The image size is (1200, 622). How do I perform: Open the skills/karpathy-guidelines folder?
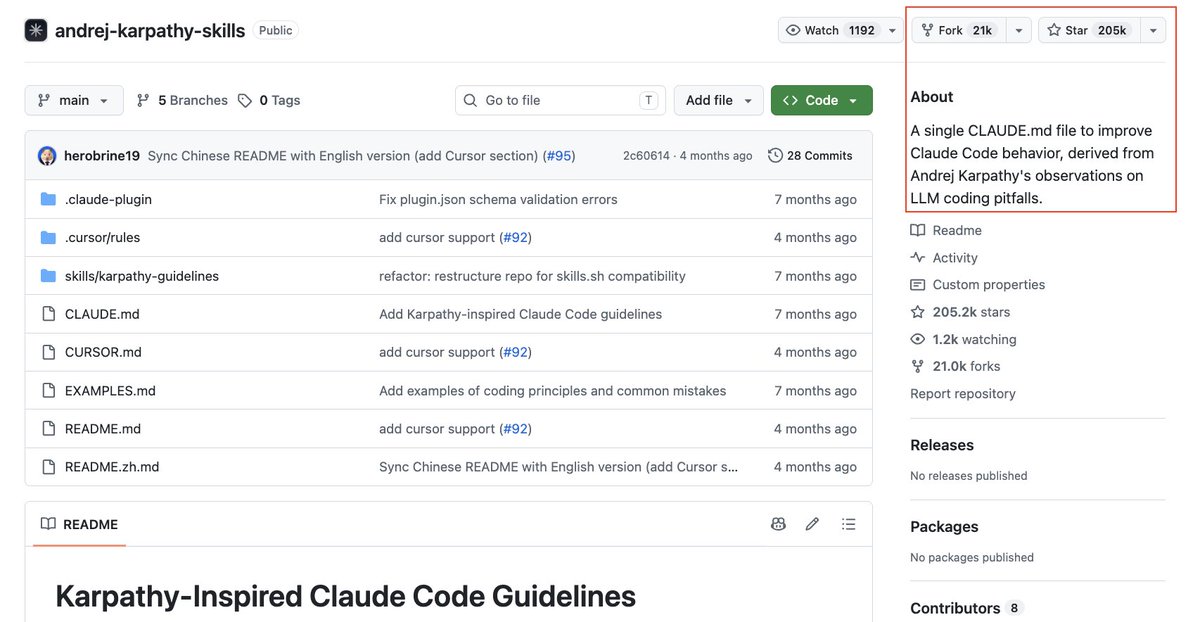coord(142,276)
